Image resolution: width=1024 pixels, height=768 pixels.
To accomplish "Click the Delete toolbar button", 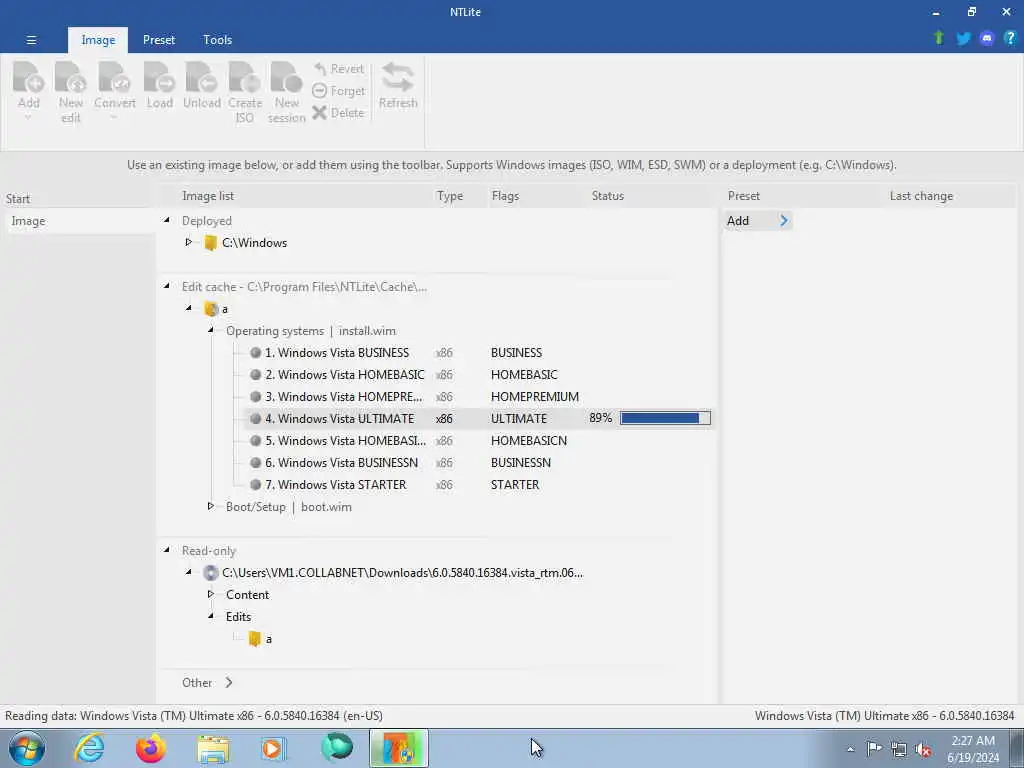I will 338,113.
